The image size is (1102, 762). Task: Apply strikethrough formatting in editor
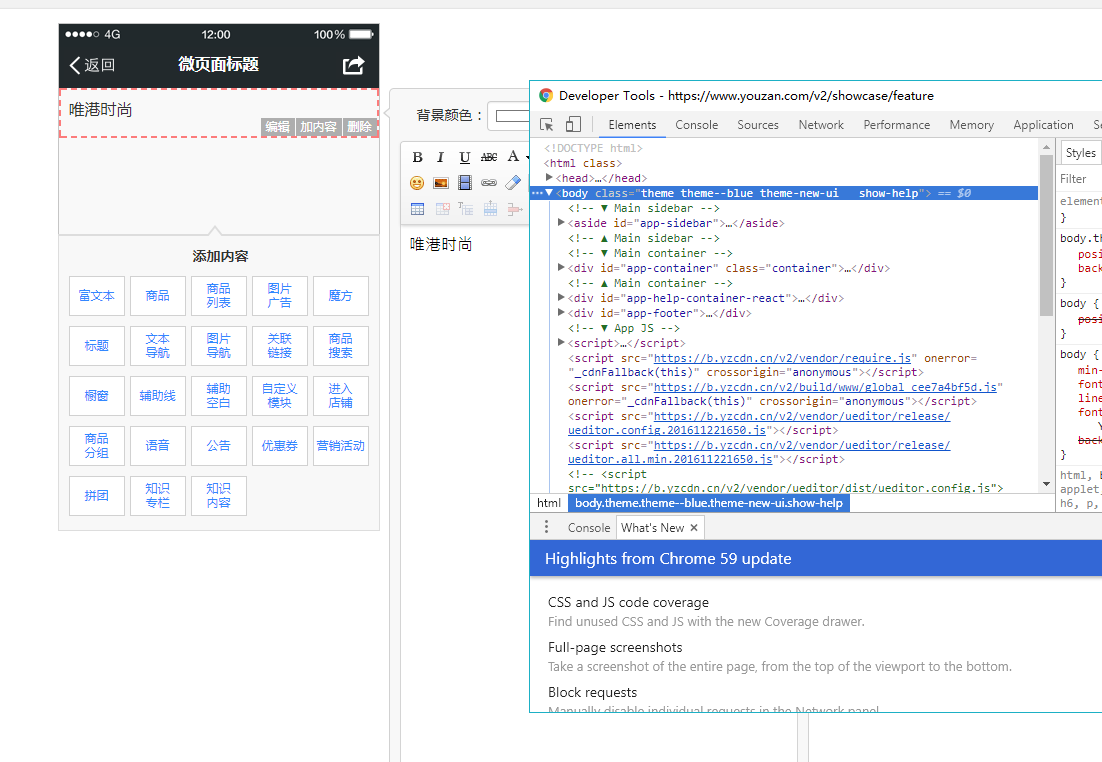pyautogui.click(x=489, y=157)
